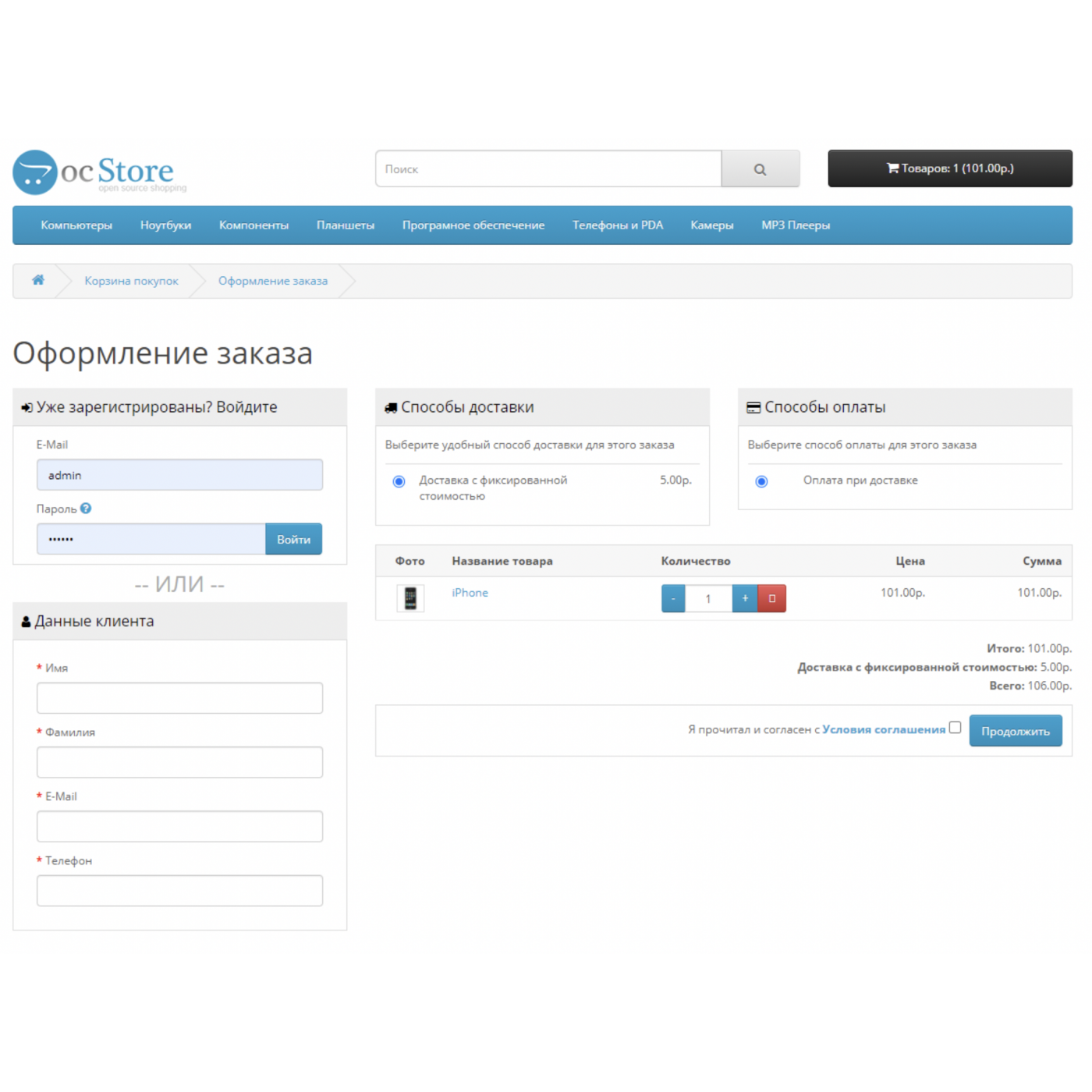Go to Корзина покупок breadcrumb link
This screenshot has height=1092, width=1092.
[131, 281]
